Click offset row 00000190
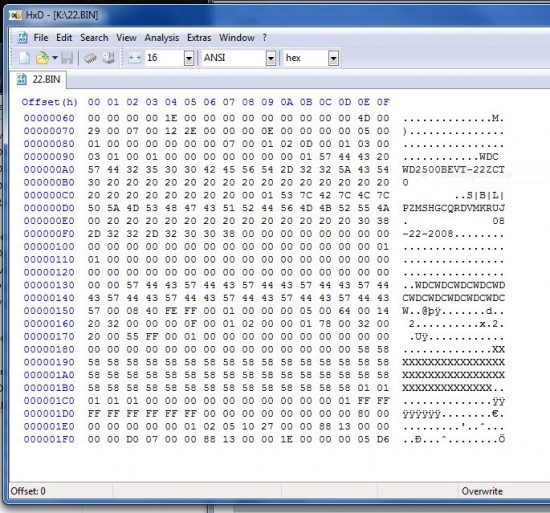 click(x=49, y=363)
